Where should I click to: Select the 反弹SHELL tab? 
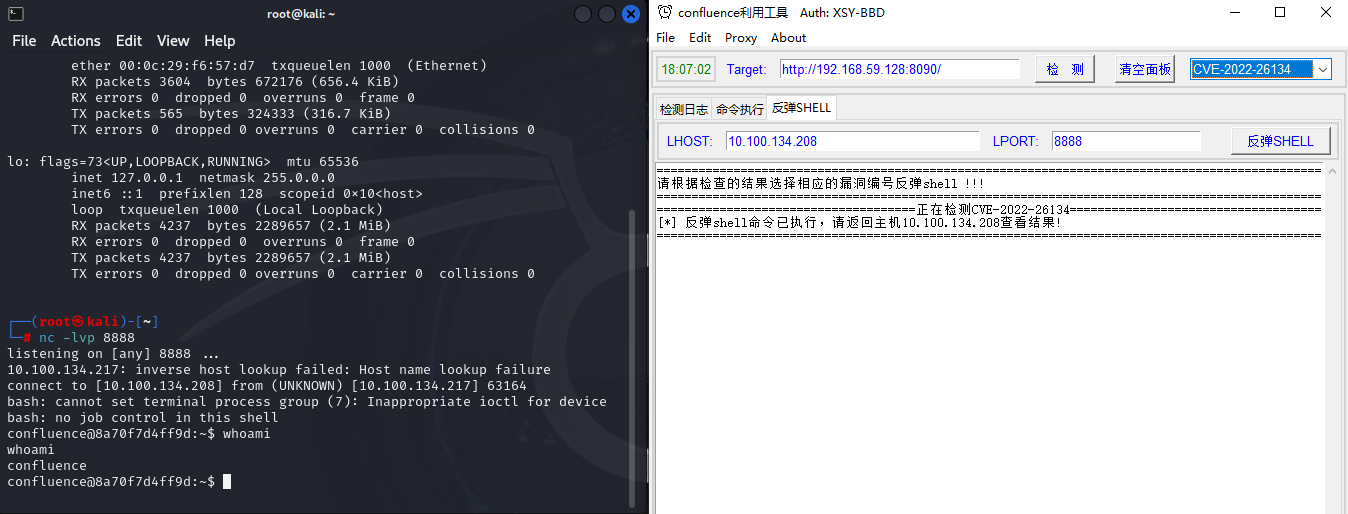[801, 108]
